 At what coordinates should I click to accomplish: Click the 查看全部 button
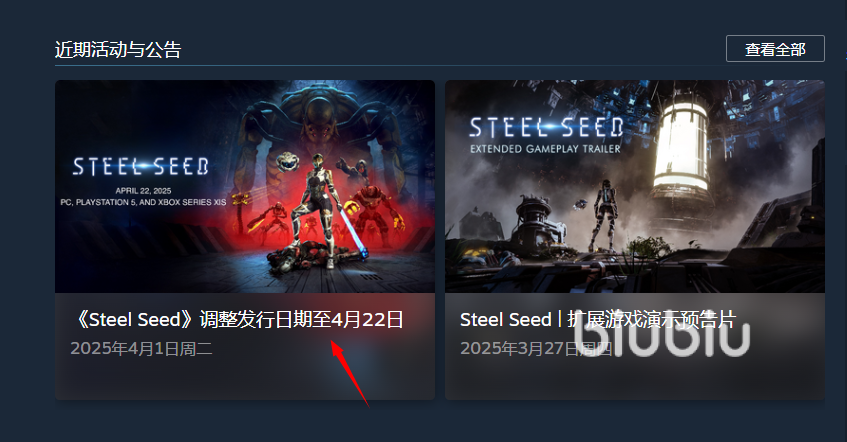(x=775, y=49)
